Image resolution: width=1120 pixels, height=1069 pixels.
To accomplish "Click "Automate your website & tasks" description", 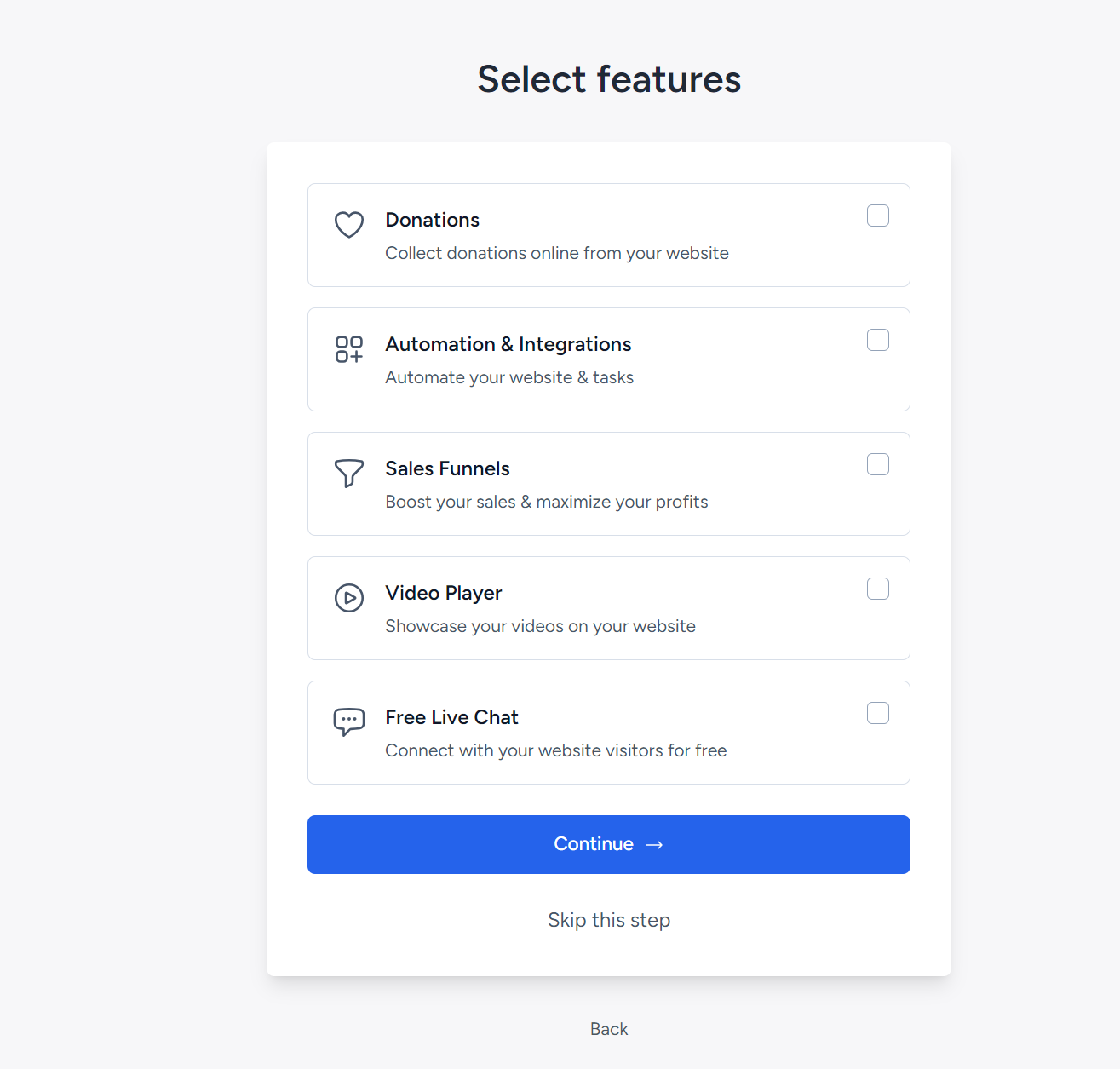I will click(509, 377).
